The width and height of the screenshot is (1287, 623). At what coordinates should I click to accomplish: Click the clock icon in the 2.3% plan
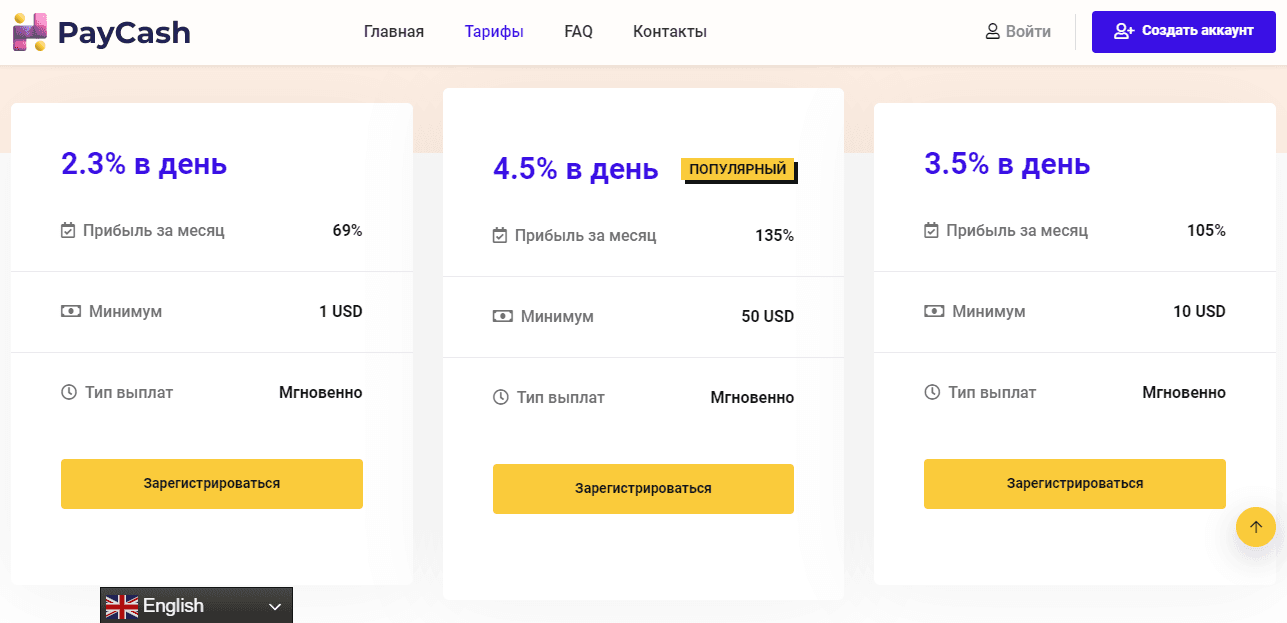click(68, 393)
